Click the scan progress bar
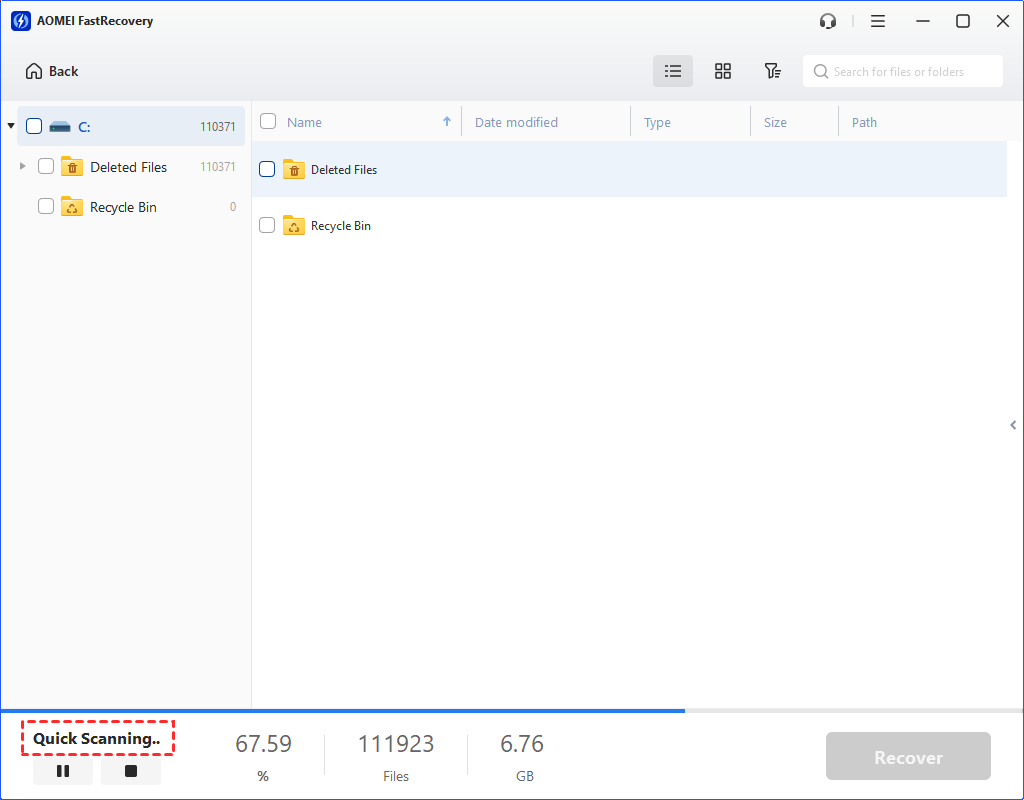Viewport: 1024px width, 800px height. click(x=512, y=711)
